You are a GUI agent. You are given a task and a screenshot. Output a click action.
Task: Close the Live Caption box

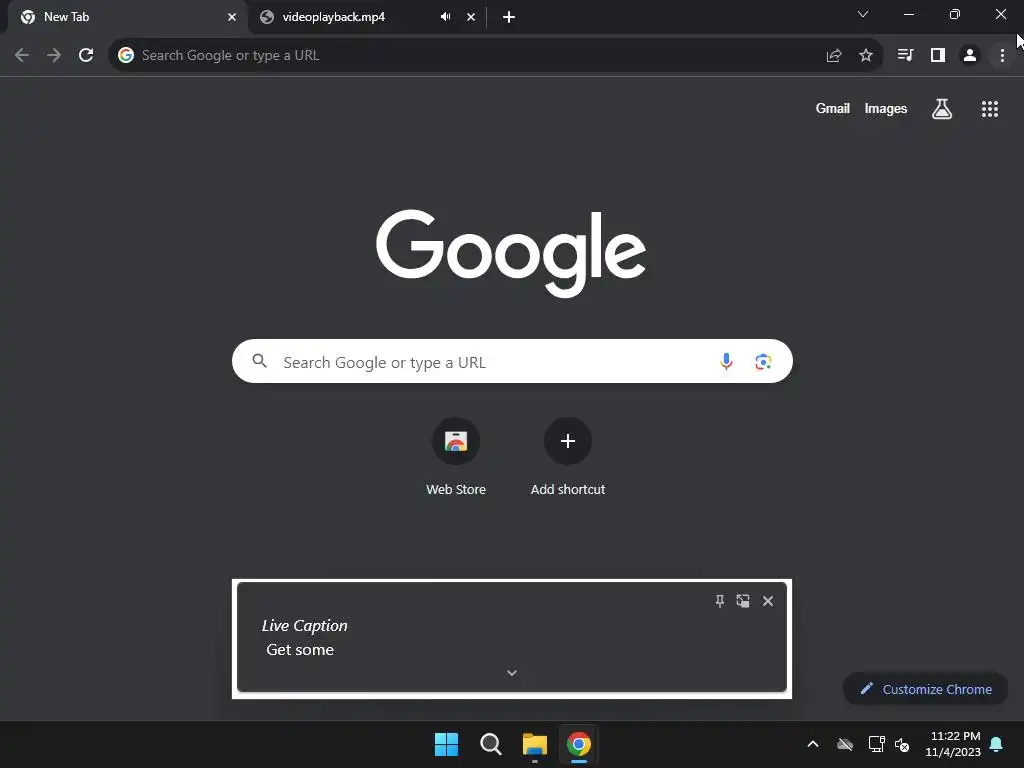768,601
